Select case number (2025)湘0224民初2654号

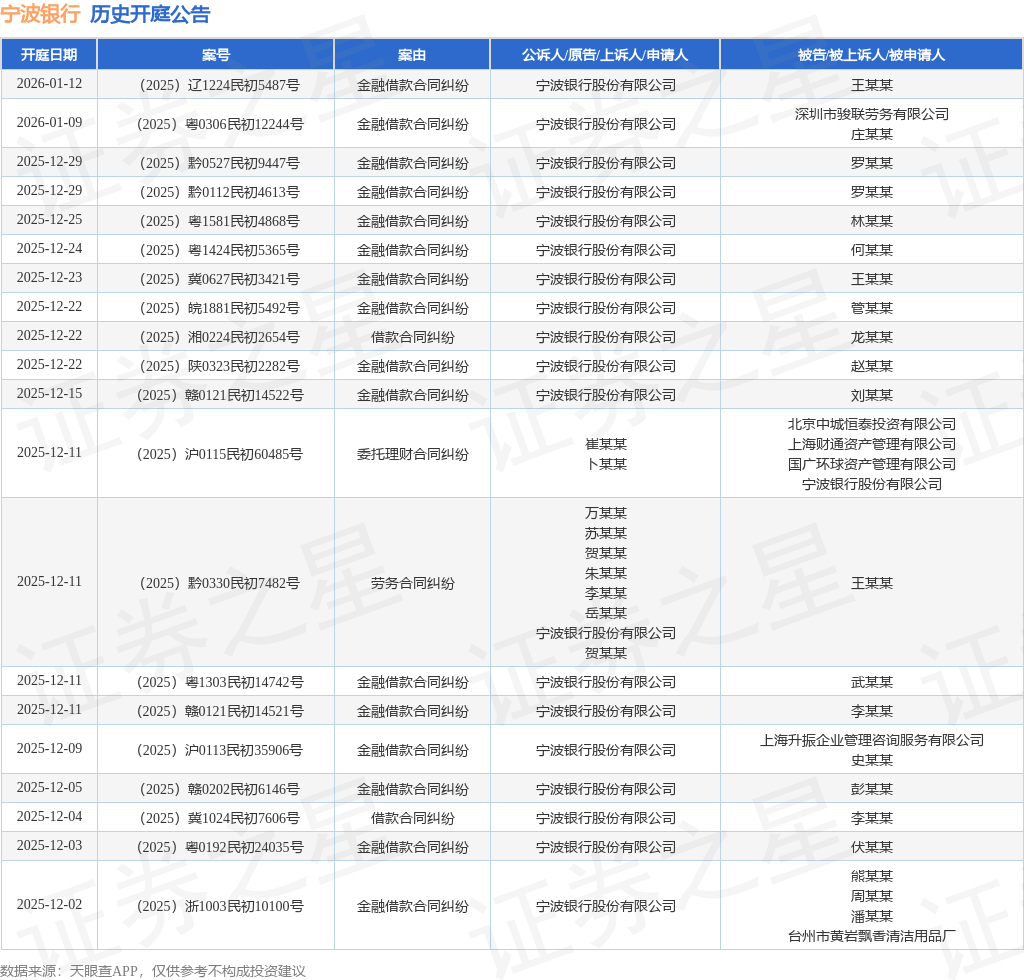[x=219, y=337]
